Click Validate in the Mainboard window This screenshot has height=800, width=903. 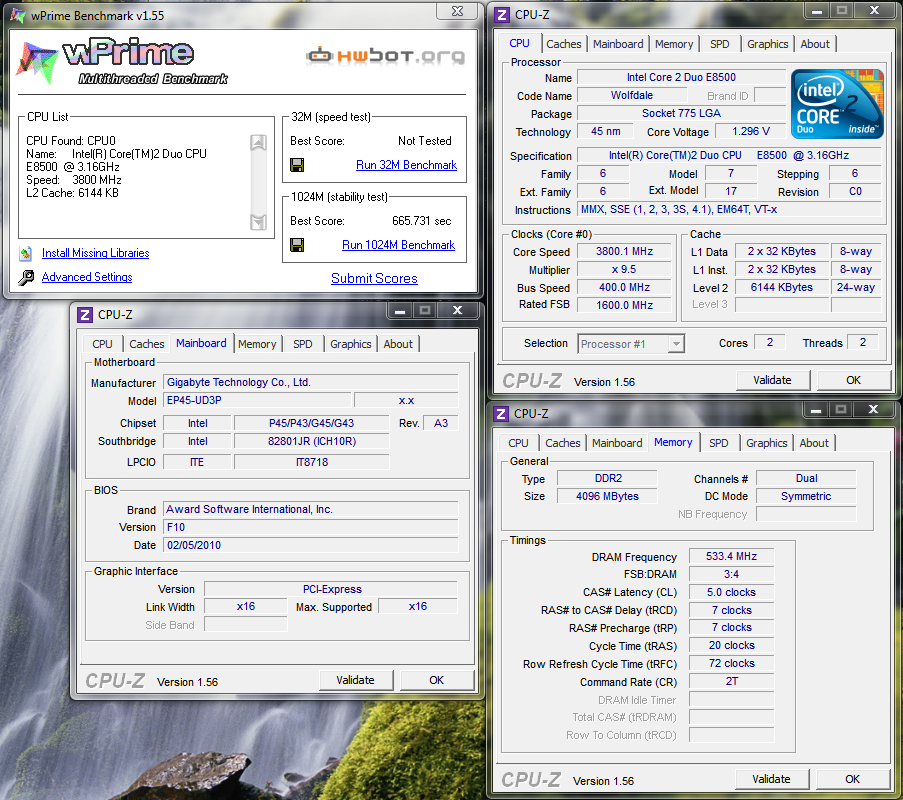pos(356,680)
